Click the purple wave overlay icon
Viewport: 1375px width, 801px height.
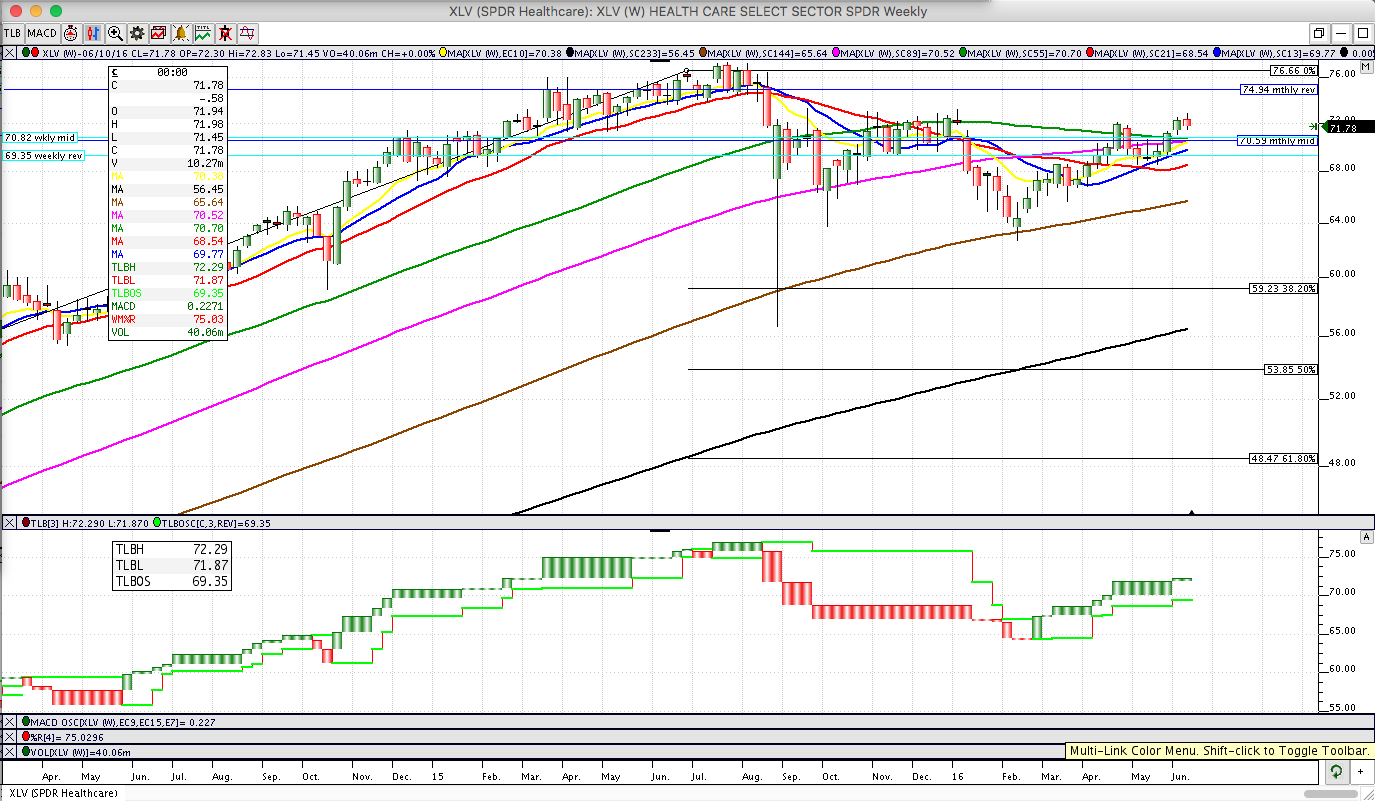click(247, 33)
